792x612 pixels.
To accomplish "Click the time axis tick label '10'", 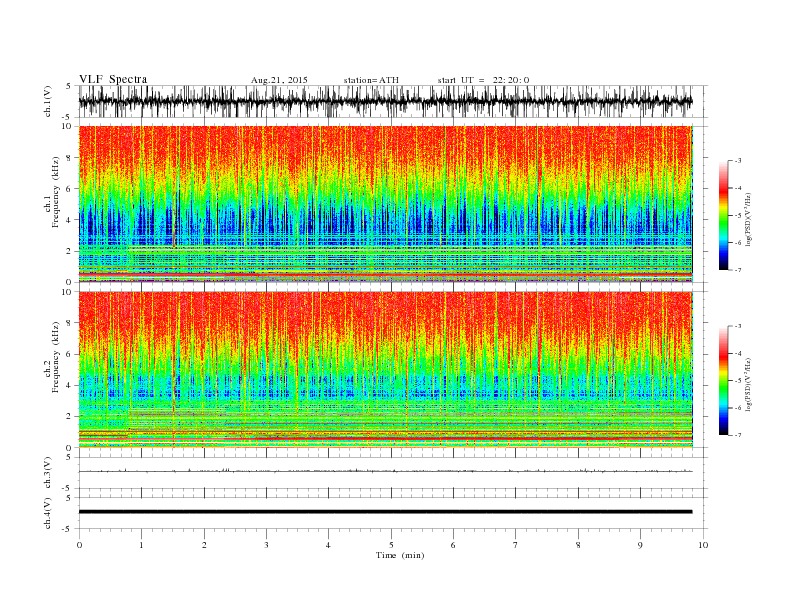I will (703, 545).
